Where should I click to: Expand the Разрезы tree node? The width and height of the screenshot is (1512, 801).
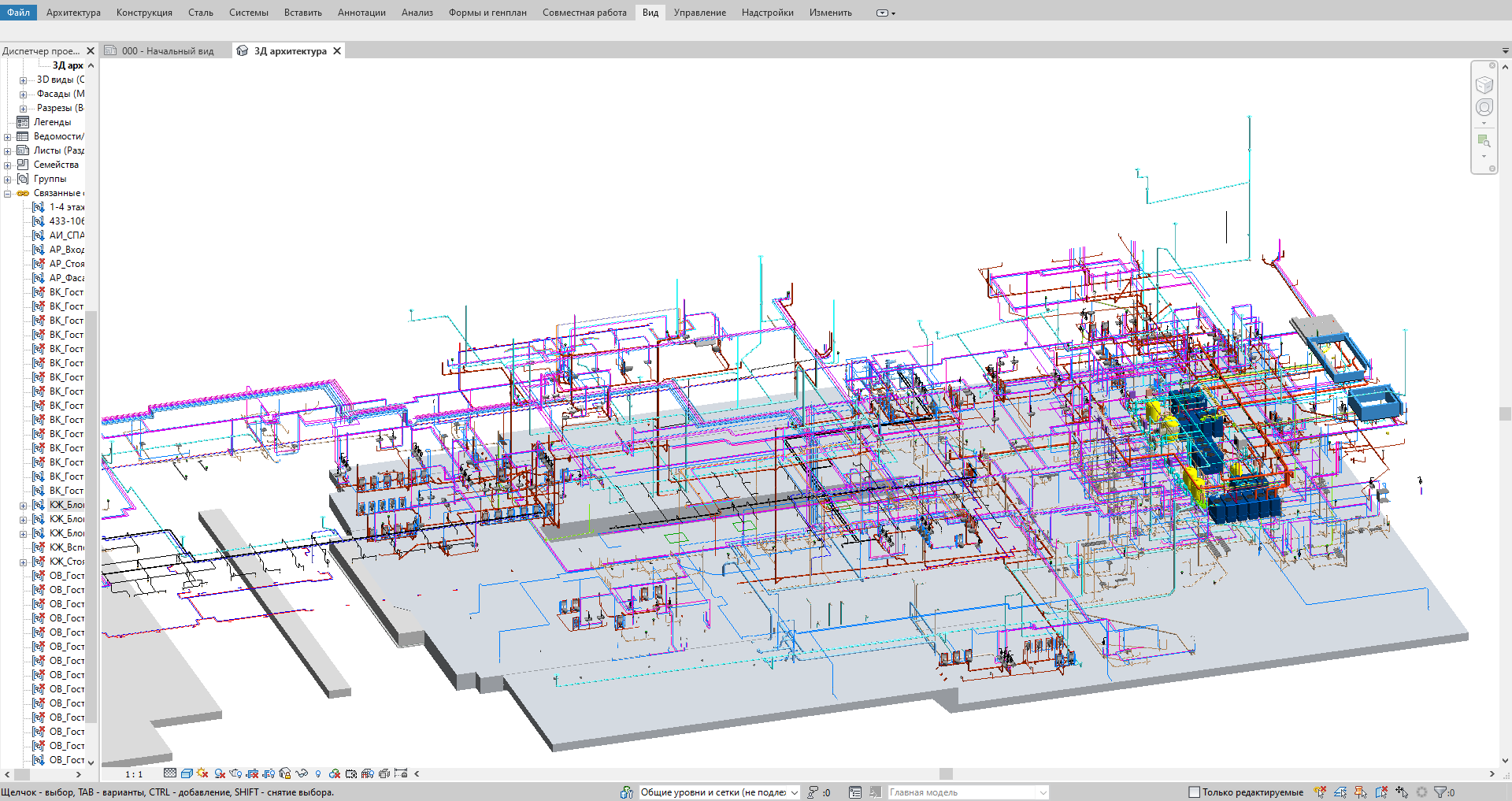click(x=24, y=108)
